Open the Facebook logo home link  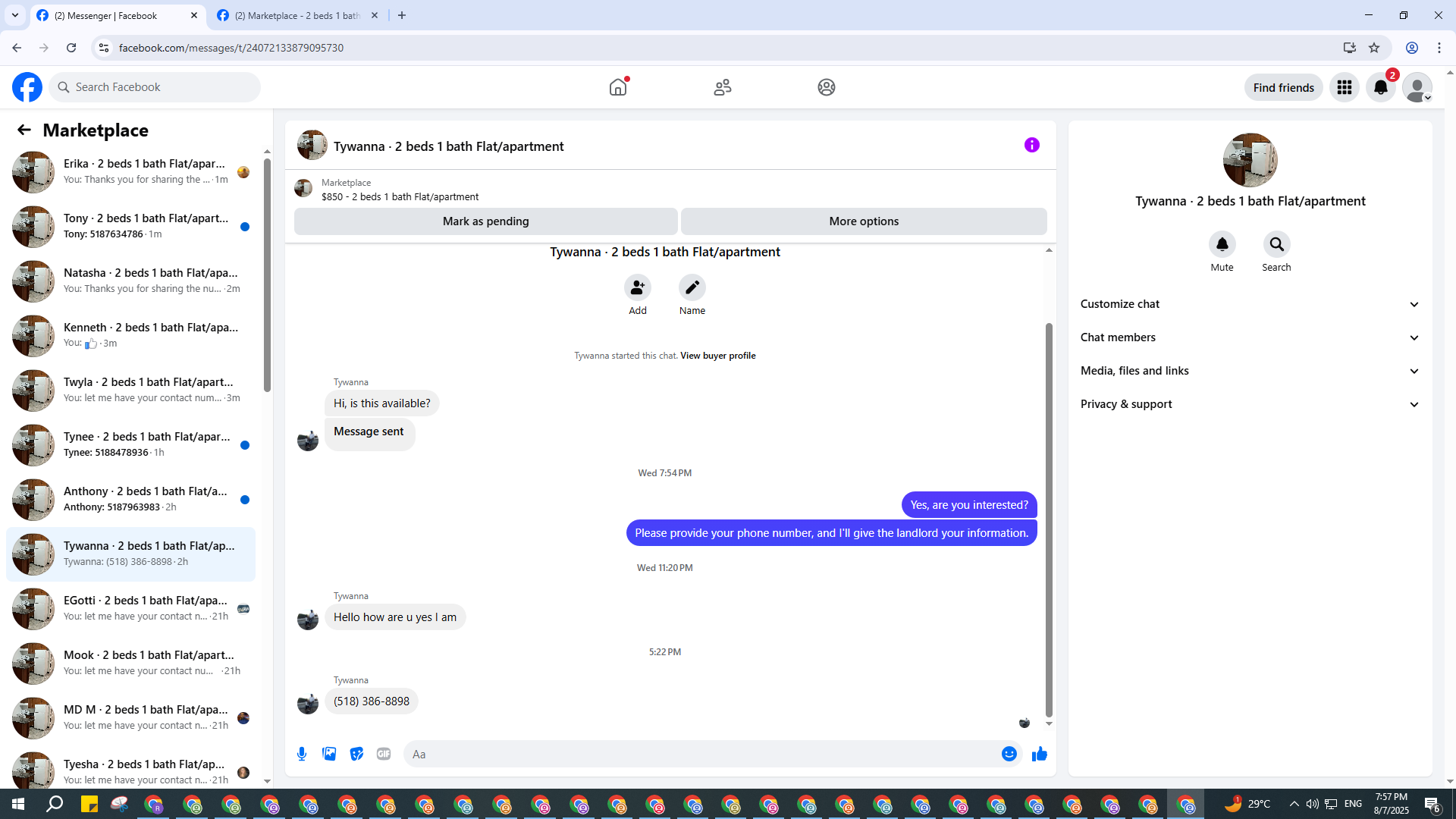[x=27, y=87]
